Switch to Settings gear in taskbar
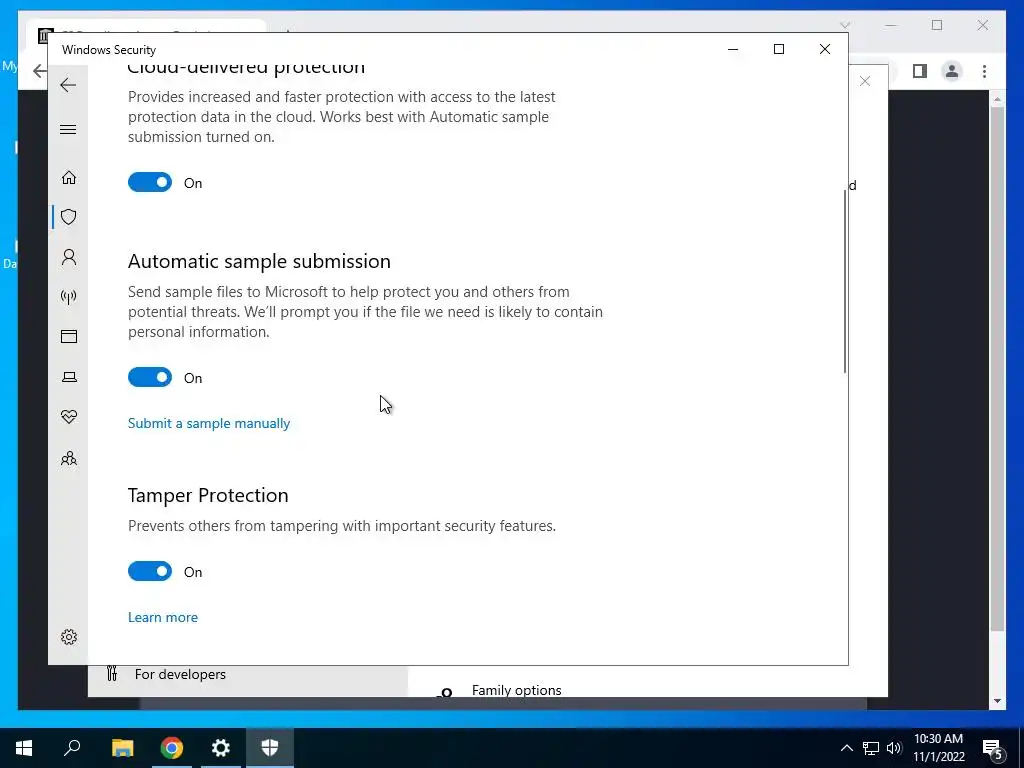This screenshot has height=768, width=1024. (x=221, y=748)
